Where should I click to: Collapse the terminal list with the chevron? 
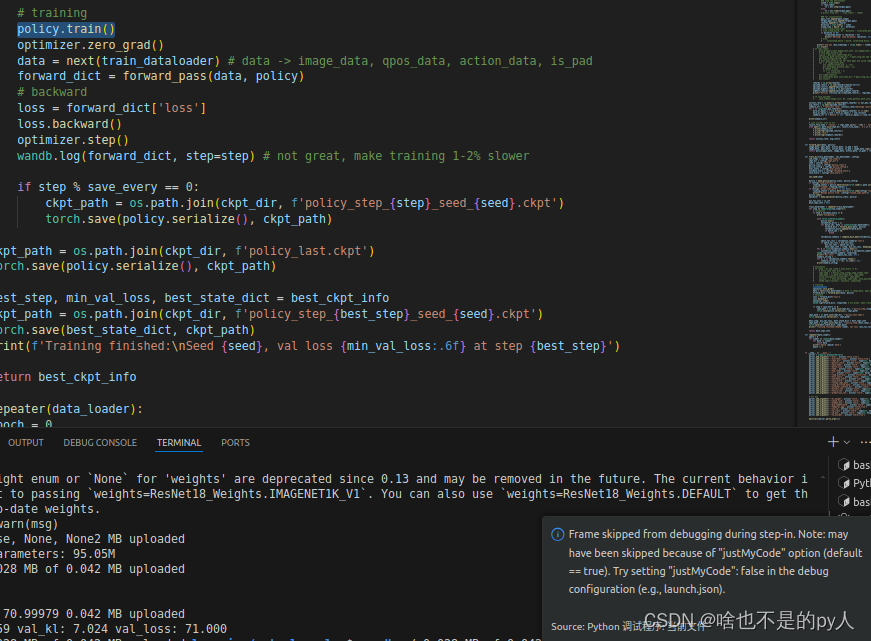click(823, 477)
